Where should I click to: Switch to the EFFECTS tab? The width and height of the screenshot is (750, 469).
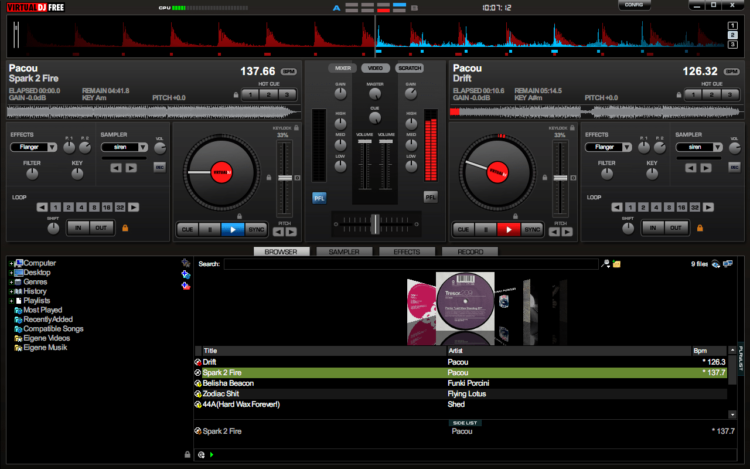coord(407,251)
